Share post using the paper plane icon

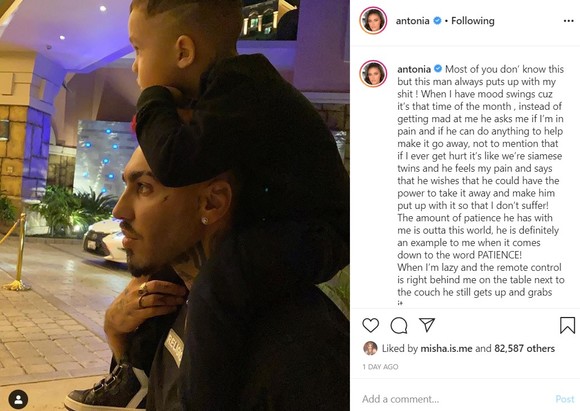point(427,324)
